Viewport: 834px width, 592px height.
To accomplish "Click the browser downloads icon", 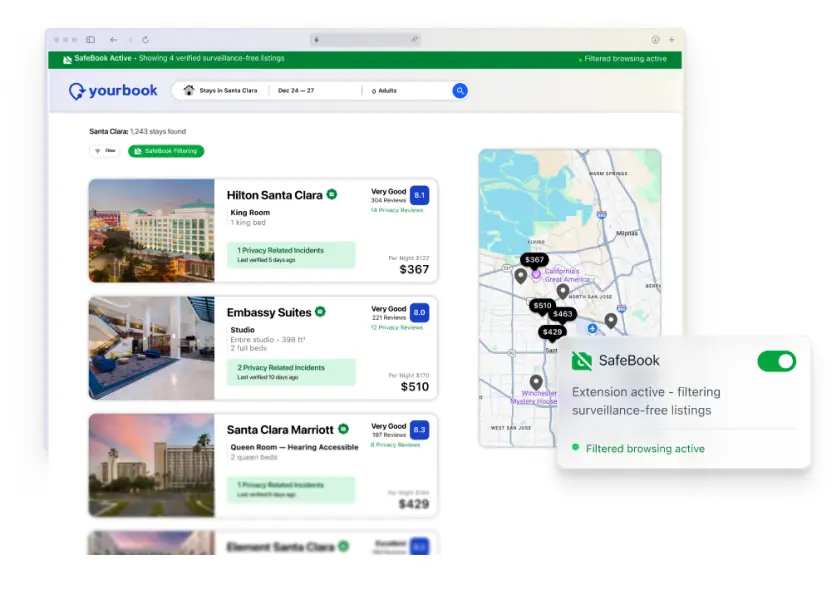I will point(655,39).
